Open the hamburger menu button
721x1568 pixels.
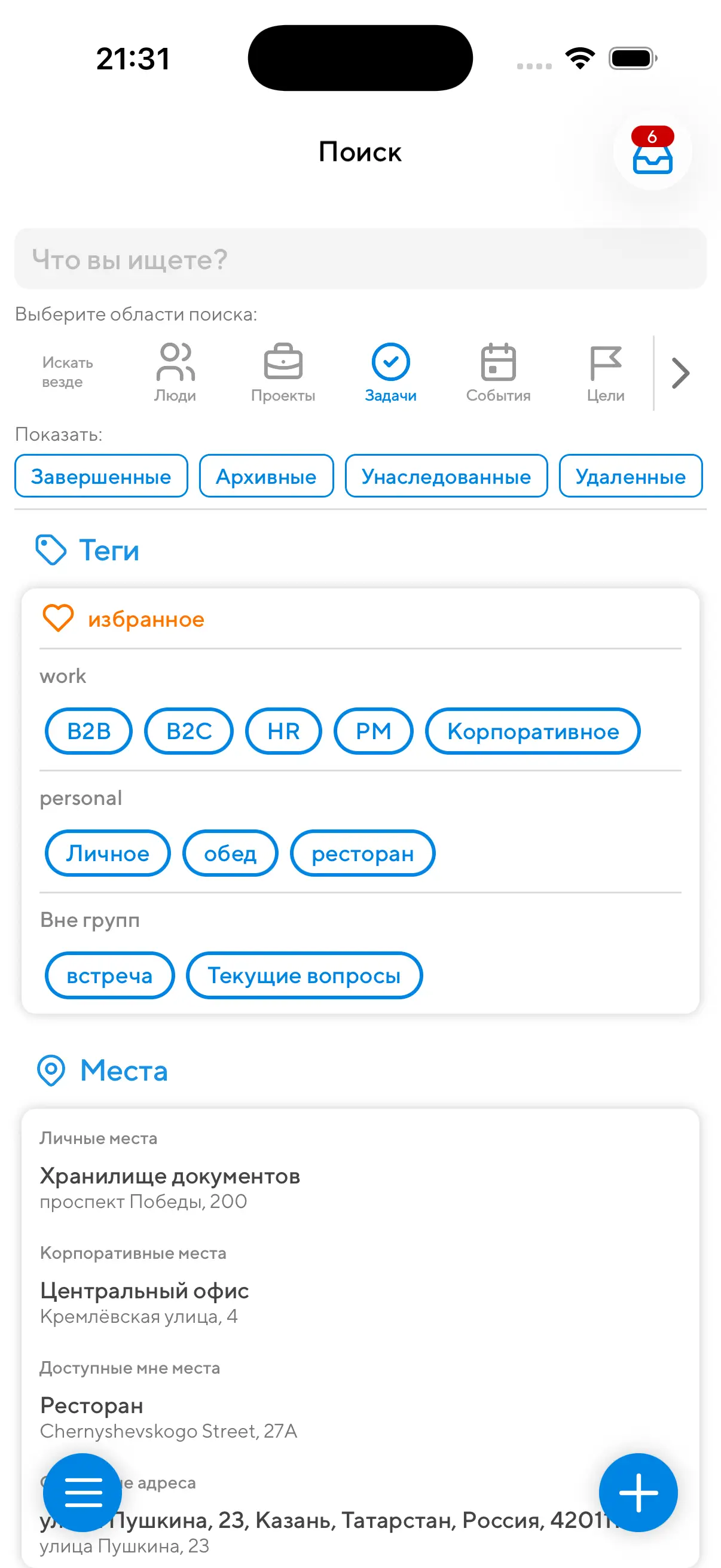(83, 1492)
